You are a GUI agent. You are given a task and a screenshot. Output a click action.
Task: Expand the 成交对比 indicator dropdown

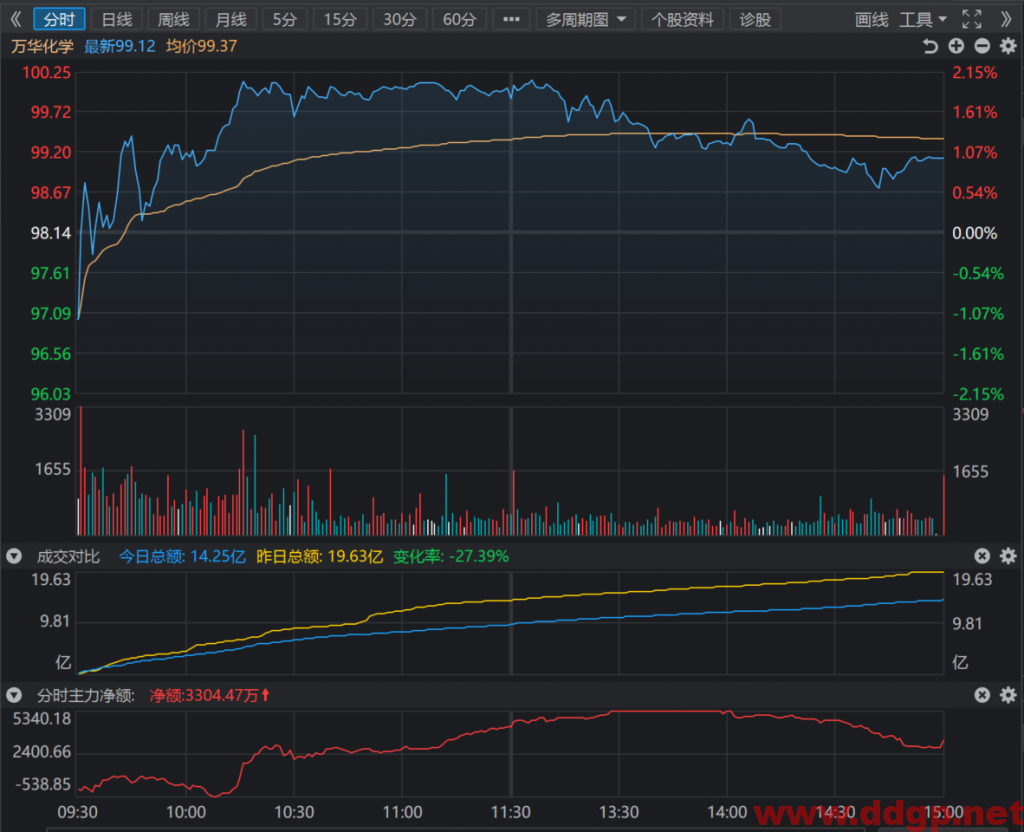[14, 556]
